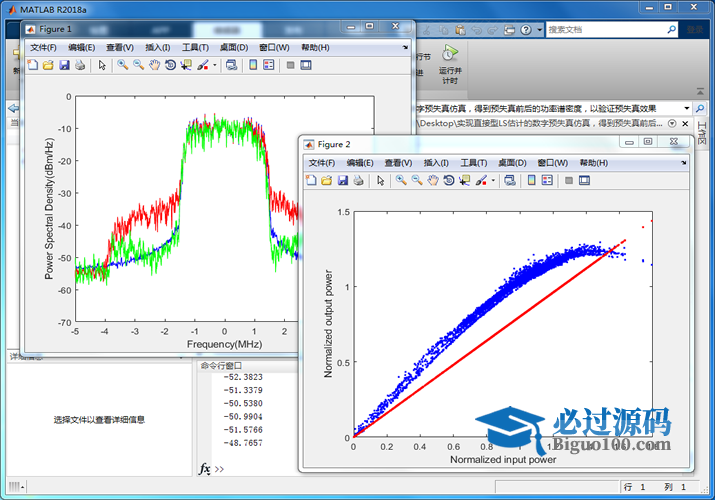The image size is (715, 500).
Task: Hide Plot Tools icon in Figure 1
Action: tap(290, 65)
